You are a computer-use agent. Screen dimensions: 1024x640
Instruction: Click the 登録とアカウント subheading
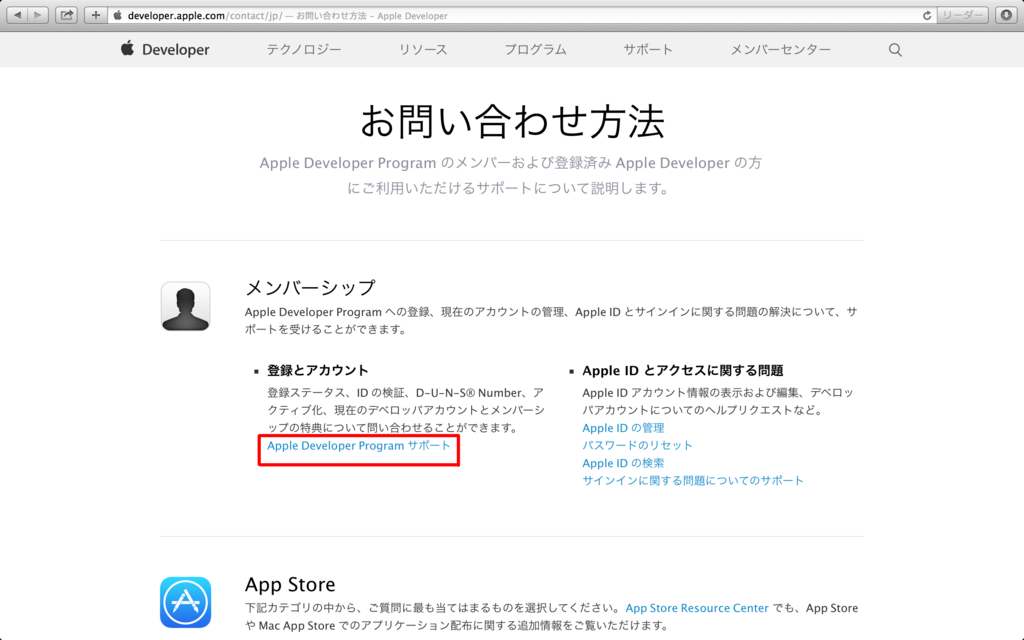pos(317,370)
